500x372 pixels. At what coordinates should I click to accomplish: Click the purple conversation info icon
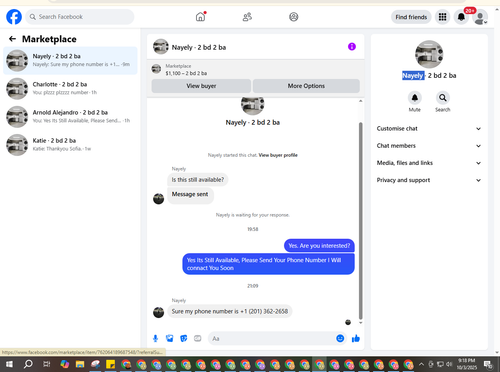352,47
